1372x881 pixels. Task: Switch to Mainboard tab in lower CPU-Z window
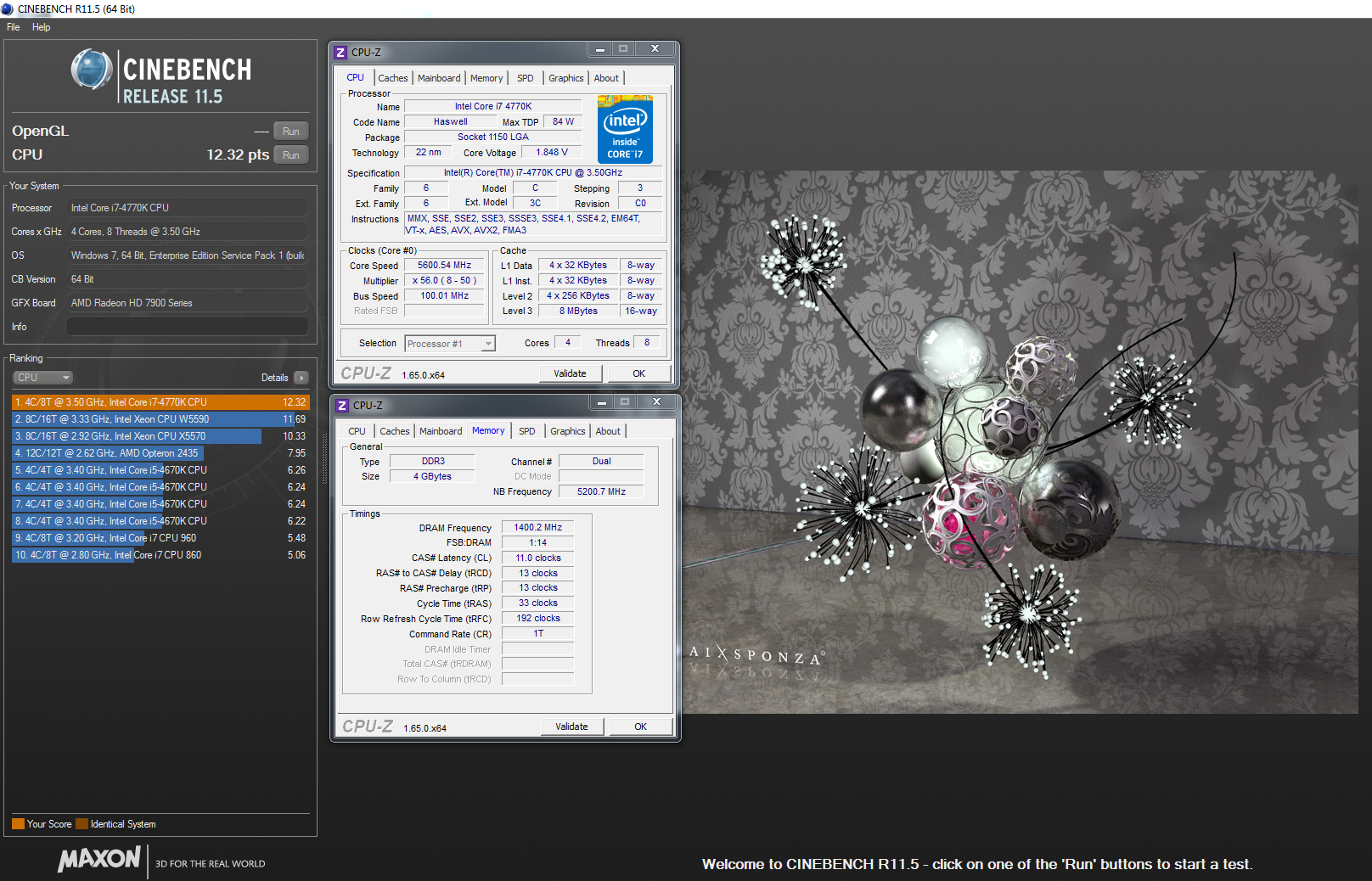pyautogui.click(x=441, y=431)
